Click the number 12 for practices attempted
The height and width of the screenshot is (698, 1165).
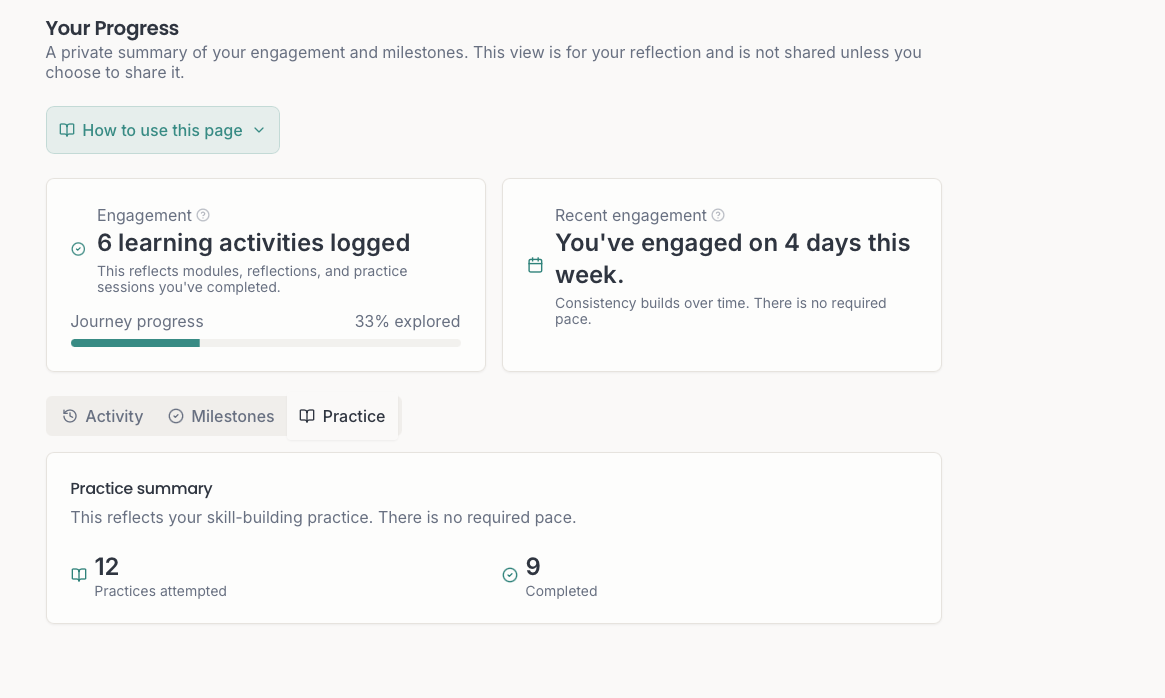pyautogui.click(x=107, y=566)
